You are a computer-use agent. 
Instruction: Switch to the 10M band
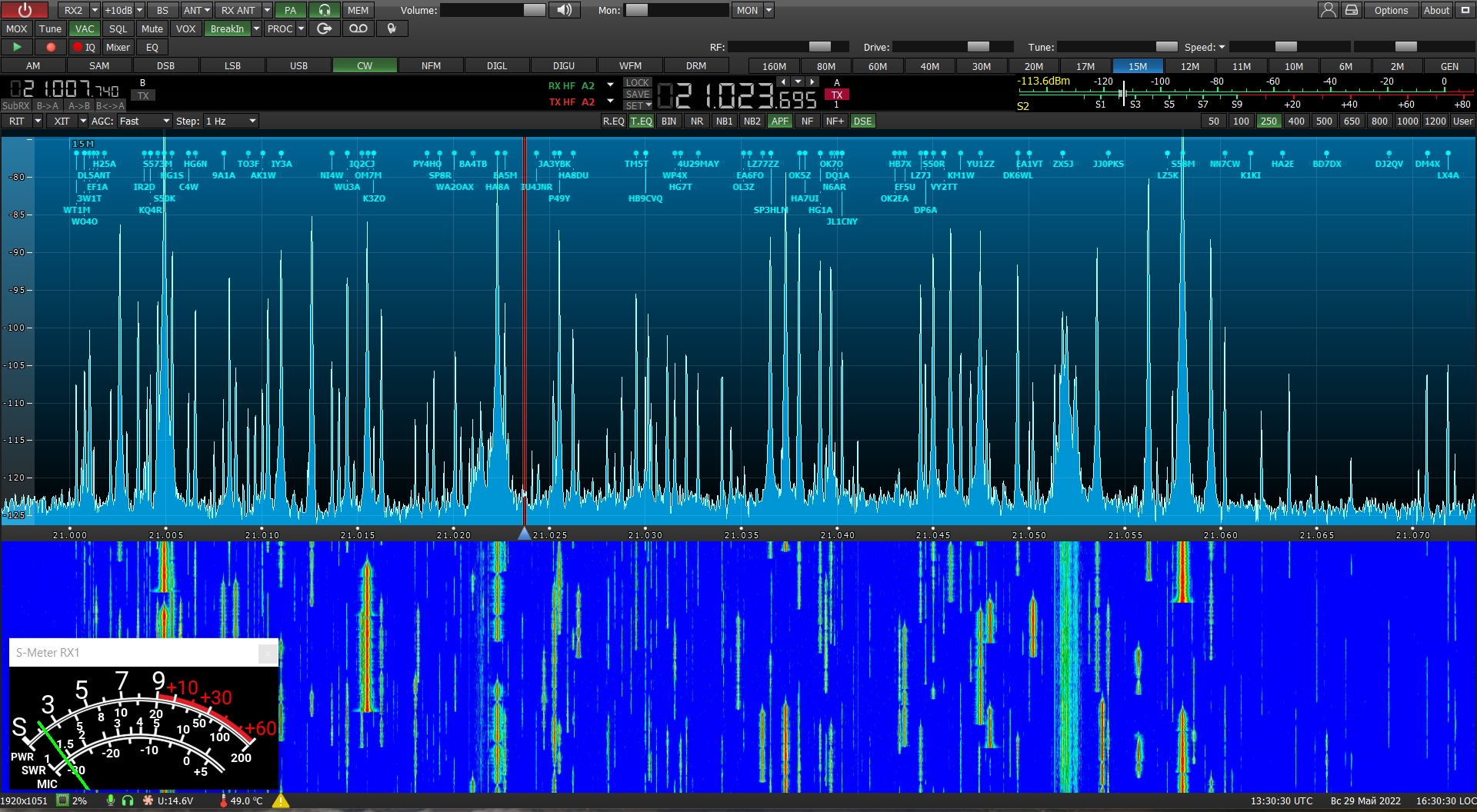click(x=1294, y=66)
